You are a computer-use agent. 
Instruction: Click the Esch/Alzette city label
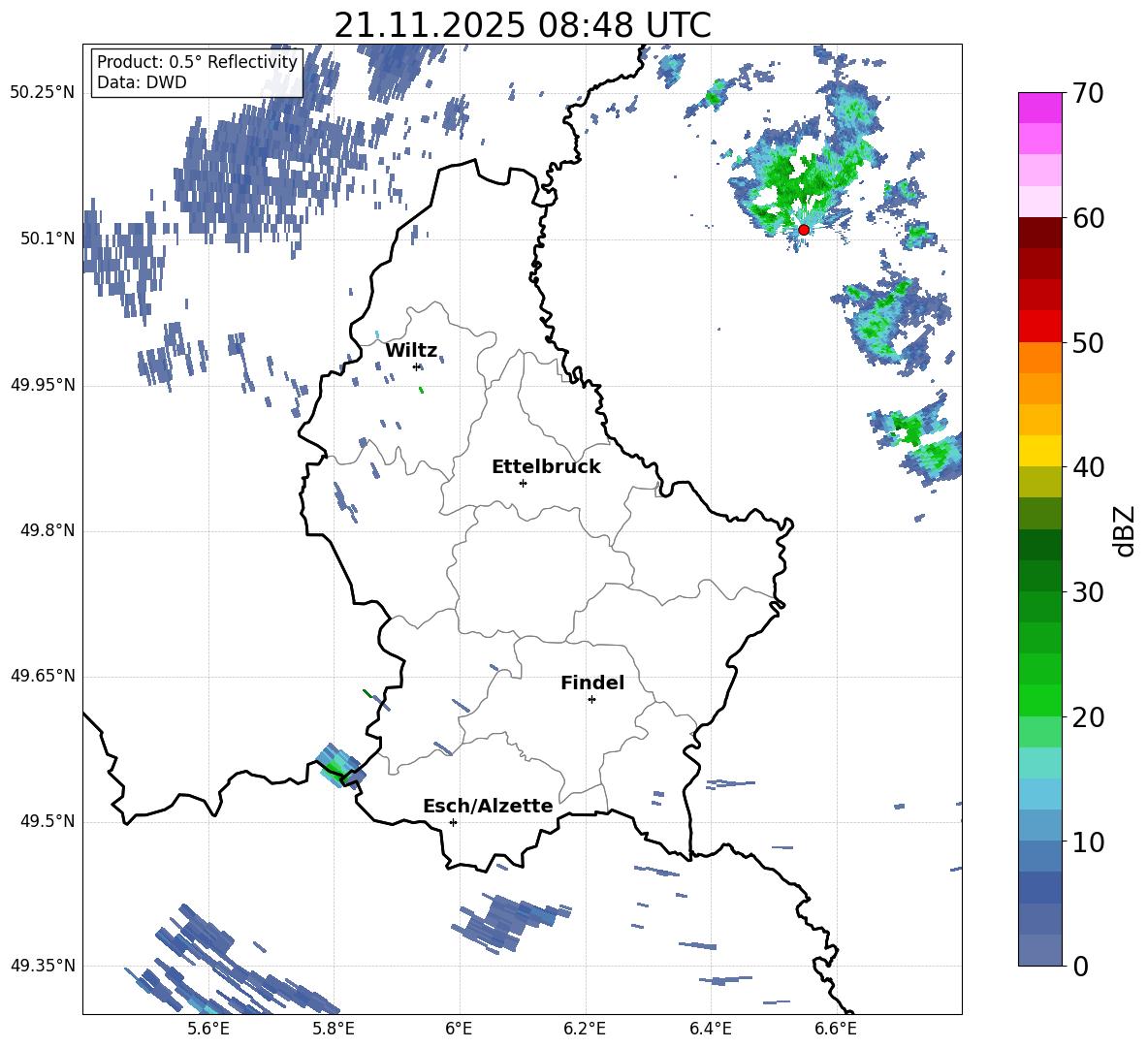point(488,806)
